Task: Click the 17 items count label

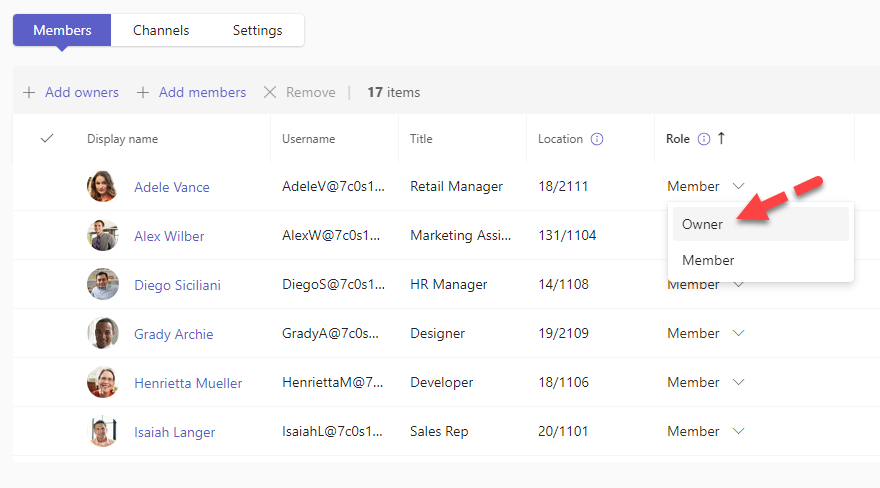Action: (393, 92)
